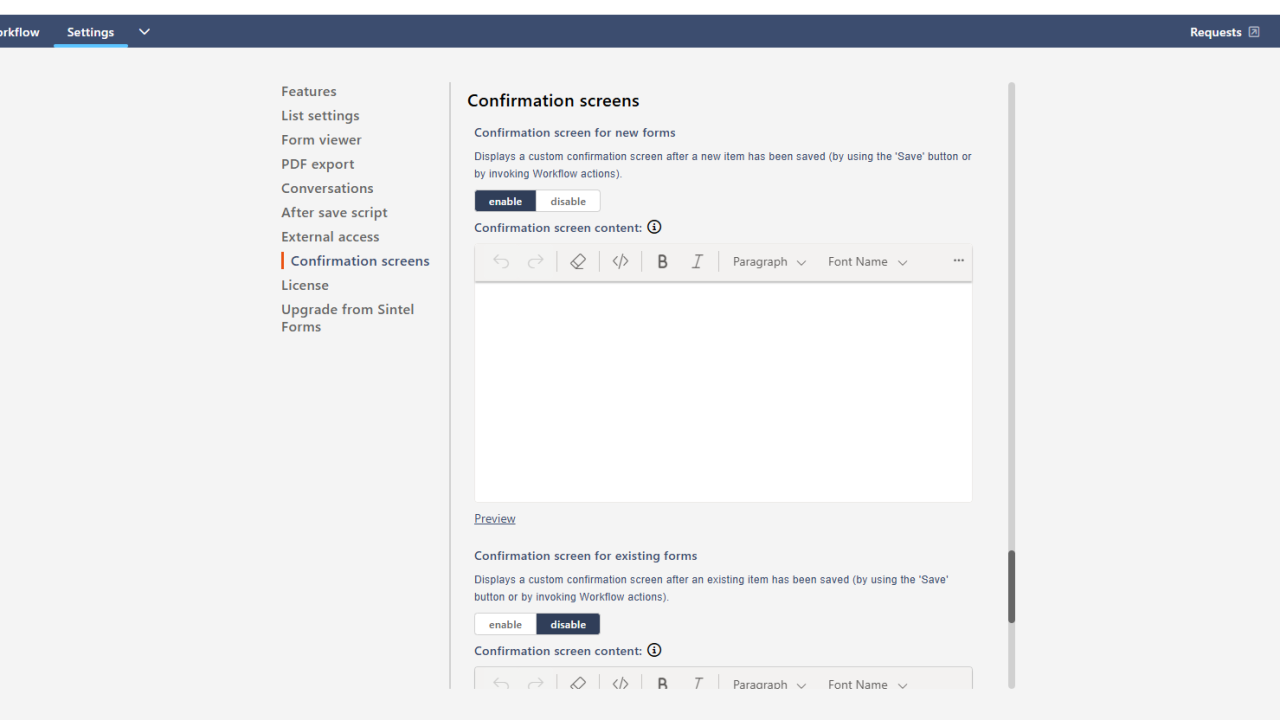Click the vertical scrollbar thumb
This screenshot has height=720, width=1280.
[1011, 587]
